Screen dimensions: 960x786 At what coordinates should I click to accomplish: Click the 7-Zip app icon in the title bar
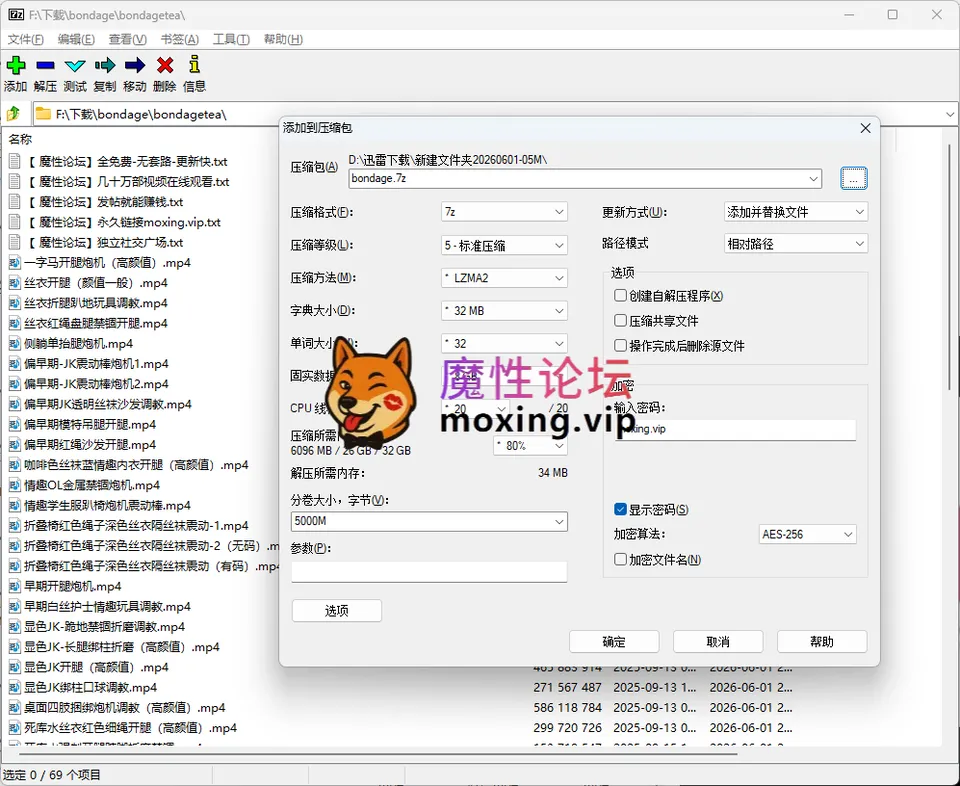pyautogui.click(x=16, y=15)
